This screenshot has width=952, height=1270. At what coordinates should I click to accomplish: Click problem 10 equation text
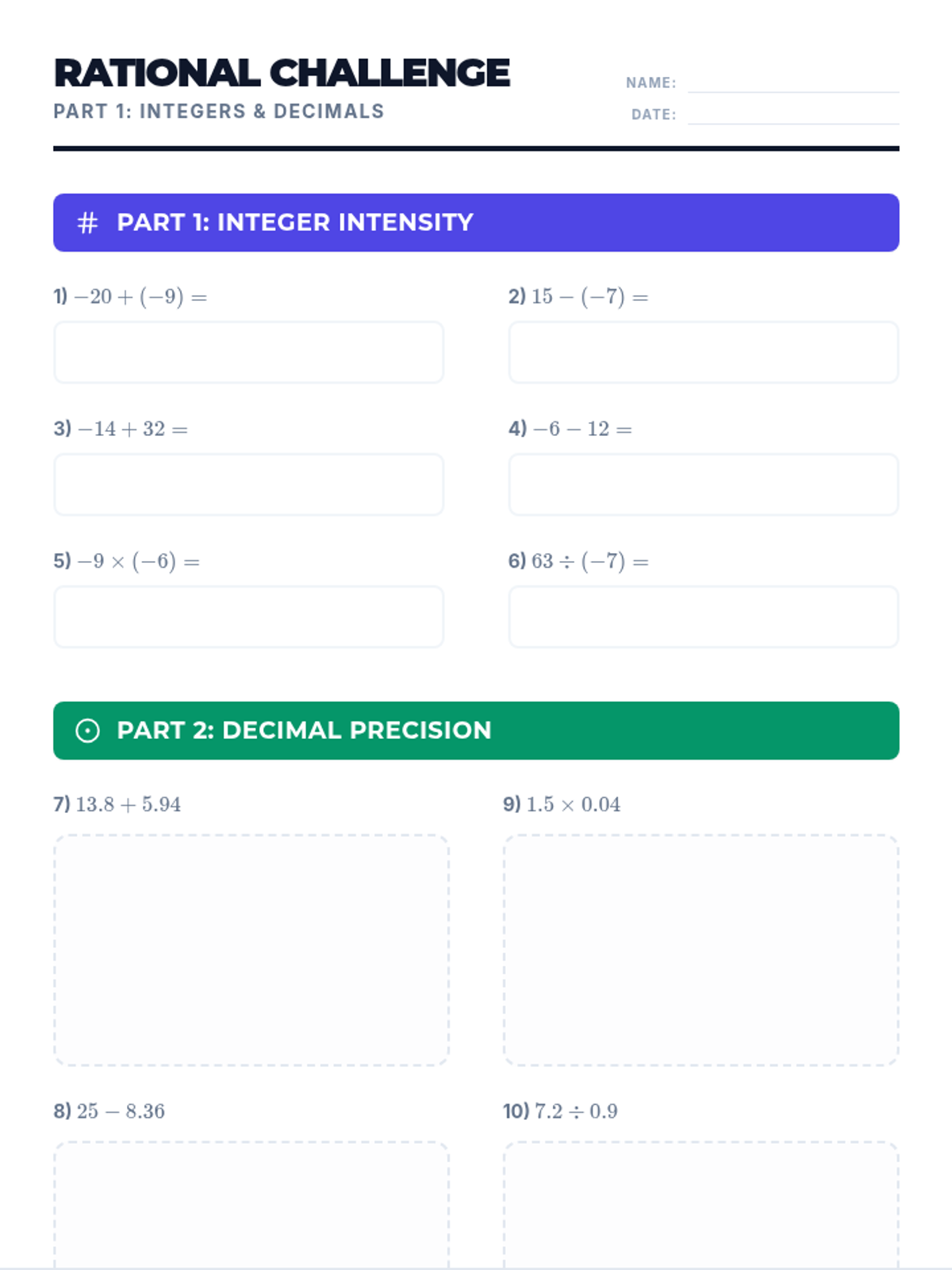(x=575, y=1111)
